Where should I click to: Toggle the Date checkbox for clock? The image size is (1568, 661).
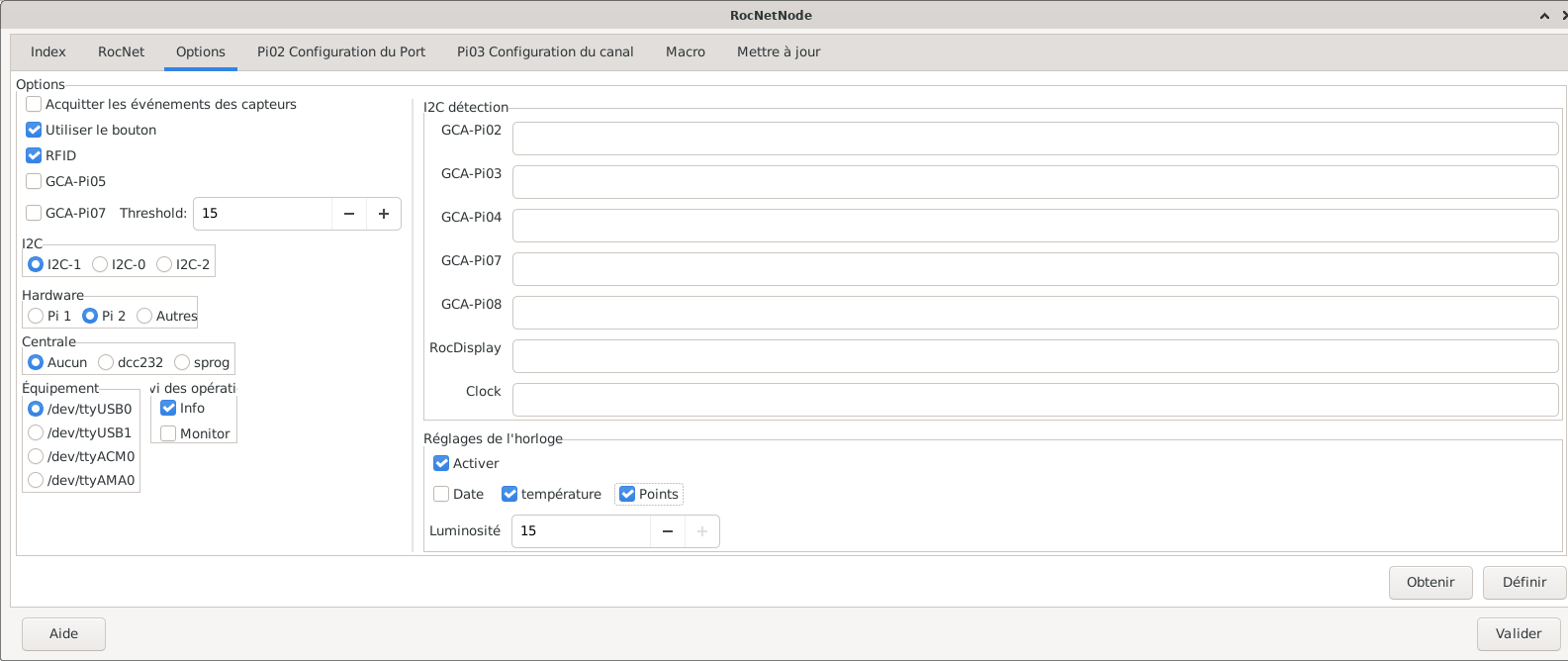click(x=442, y=494)
